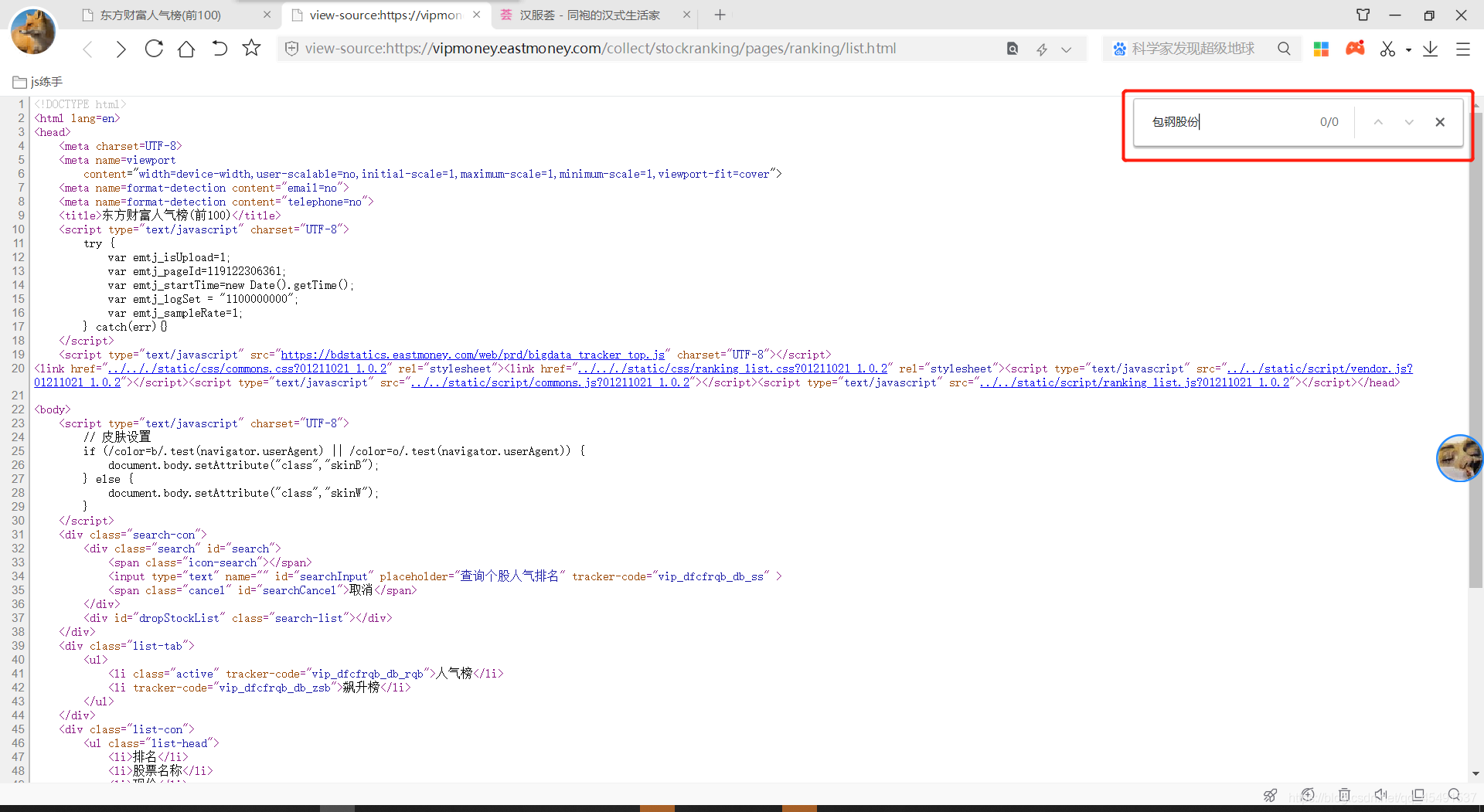
Task: Expand the address bar dropdown arrow
Action: coord(1067,49)
